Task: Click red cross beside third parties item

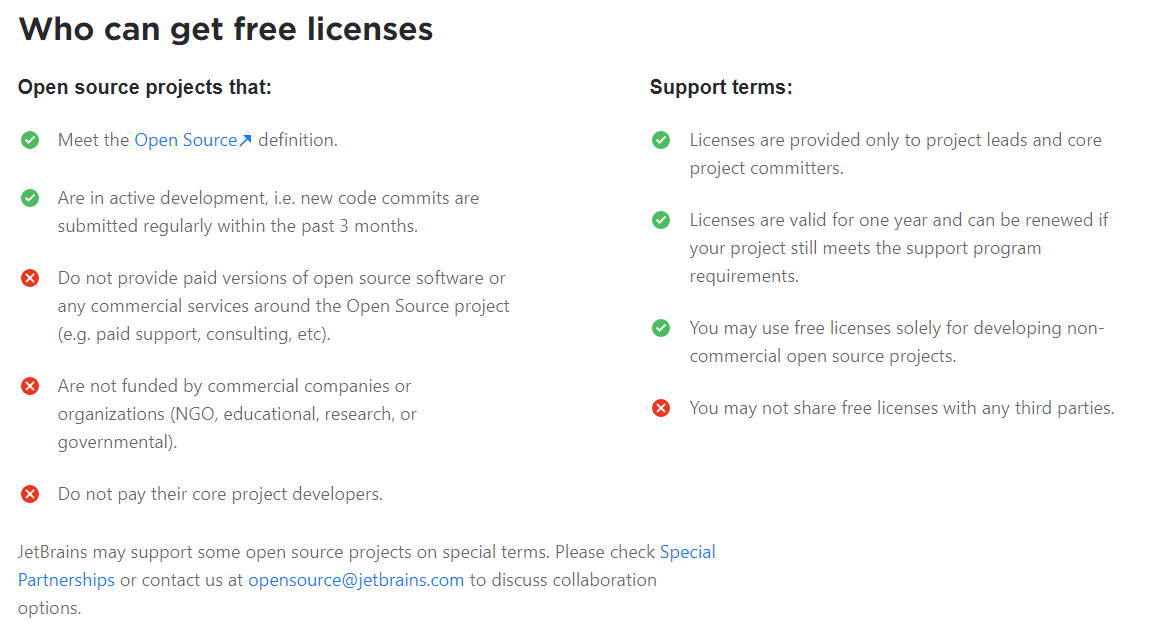Action: pyautogui.click(x=661, y=408)
